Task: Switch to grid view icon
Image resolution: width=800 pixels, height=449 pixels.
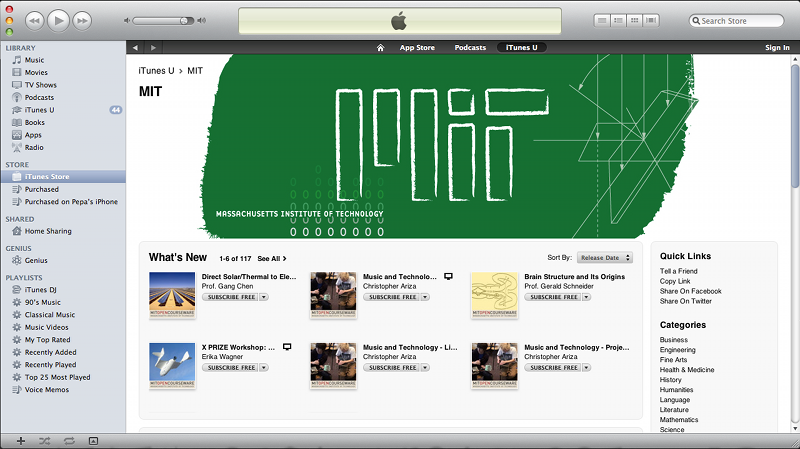Action: pyautogui.click(x=635, y=20)
